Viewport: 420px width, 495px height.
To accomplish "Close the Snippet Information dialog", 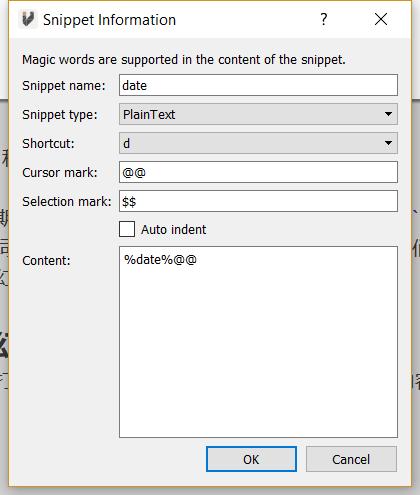I will [381, 19].
